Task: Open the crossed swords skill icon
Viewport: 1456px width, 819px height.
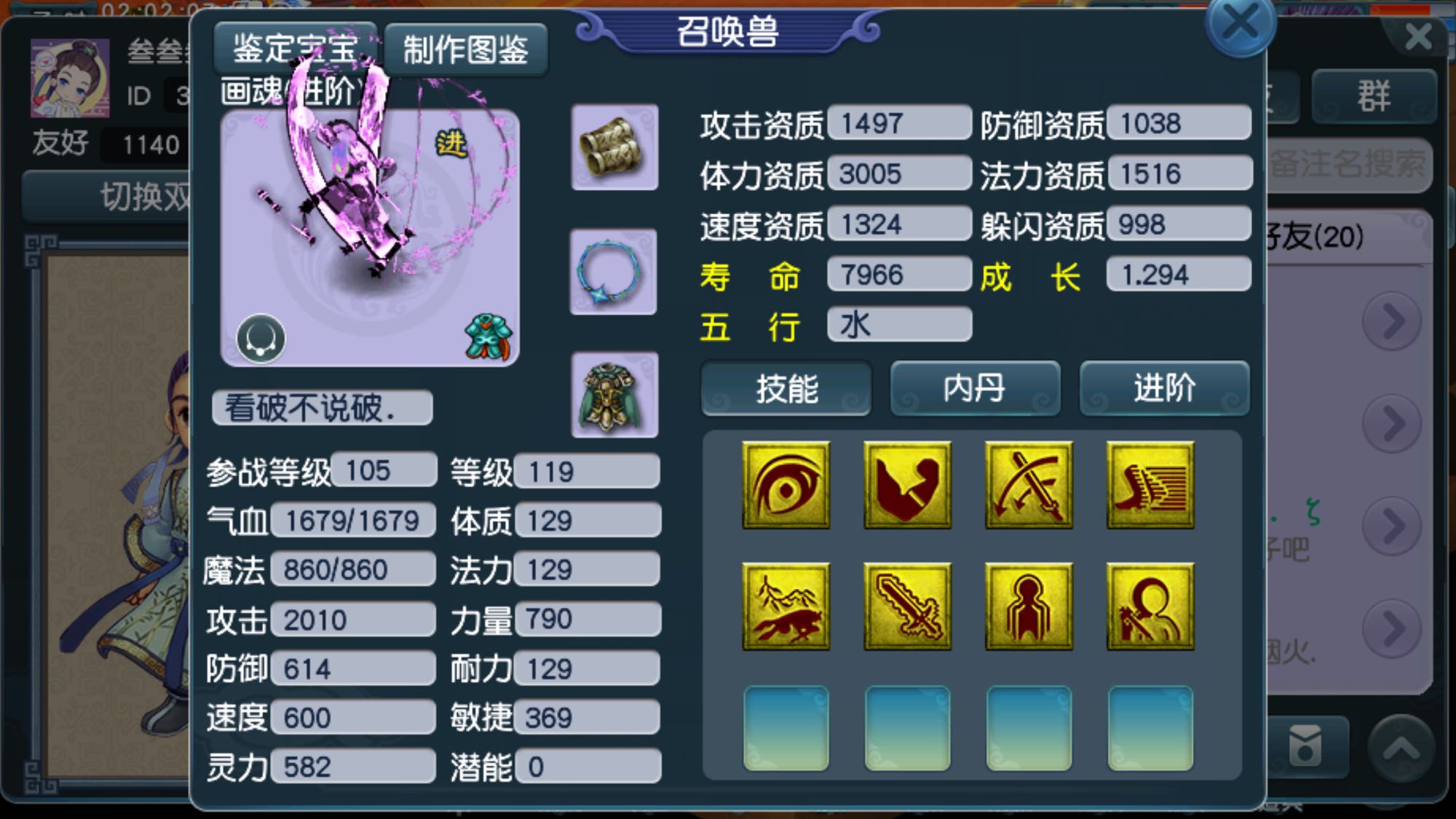Action: pyautogui.click(x=1029, y=485)
